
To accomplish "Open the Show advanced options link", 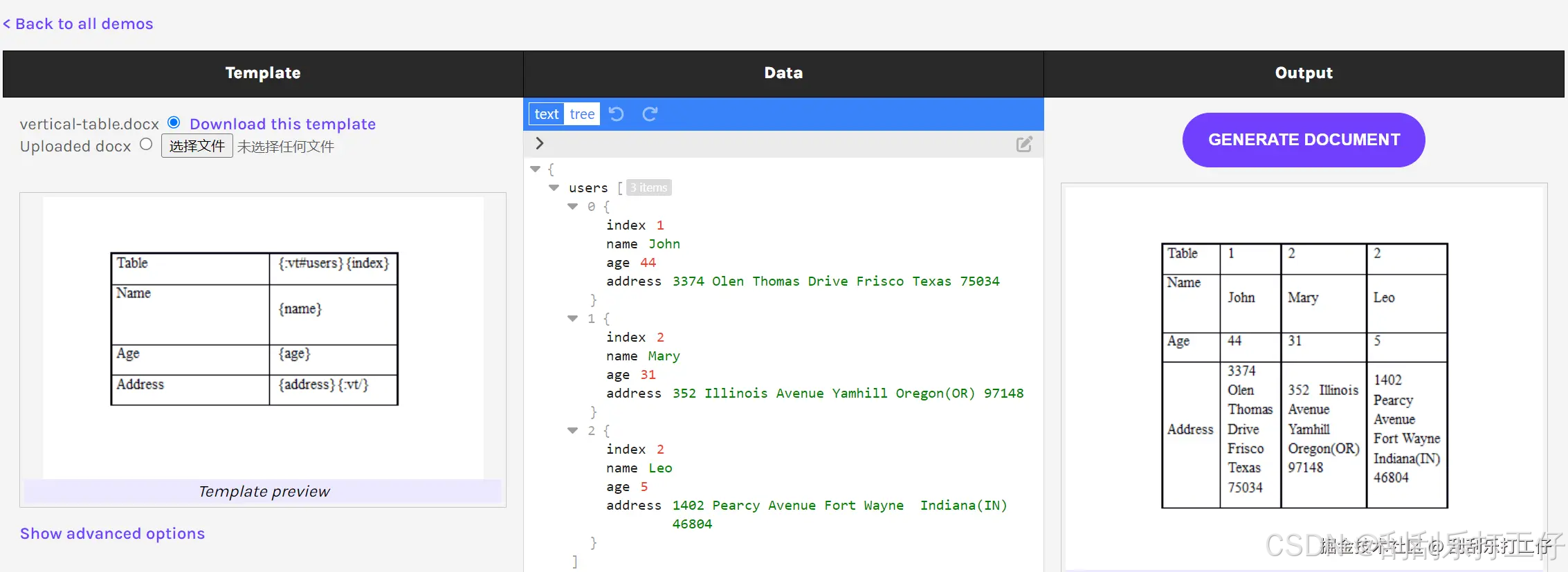I will [x=112, y=533].
